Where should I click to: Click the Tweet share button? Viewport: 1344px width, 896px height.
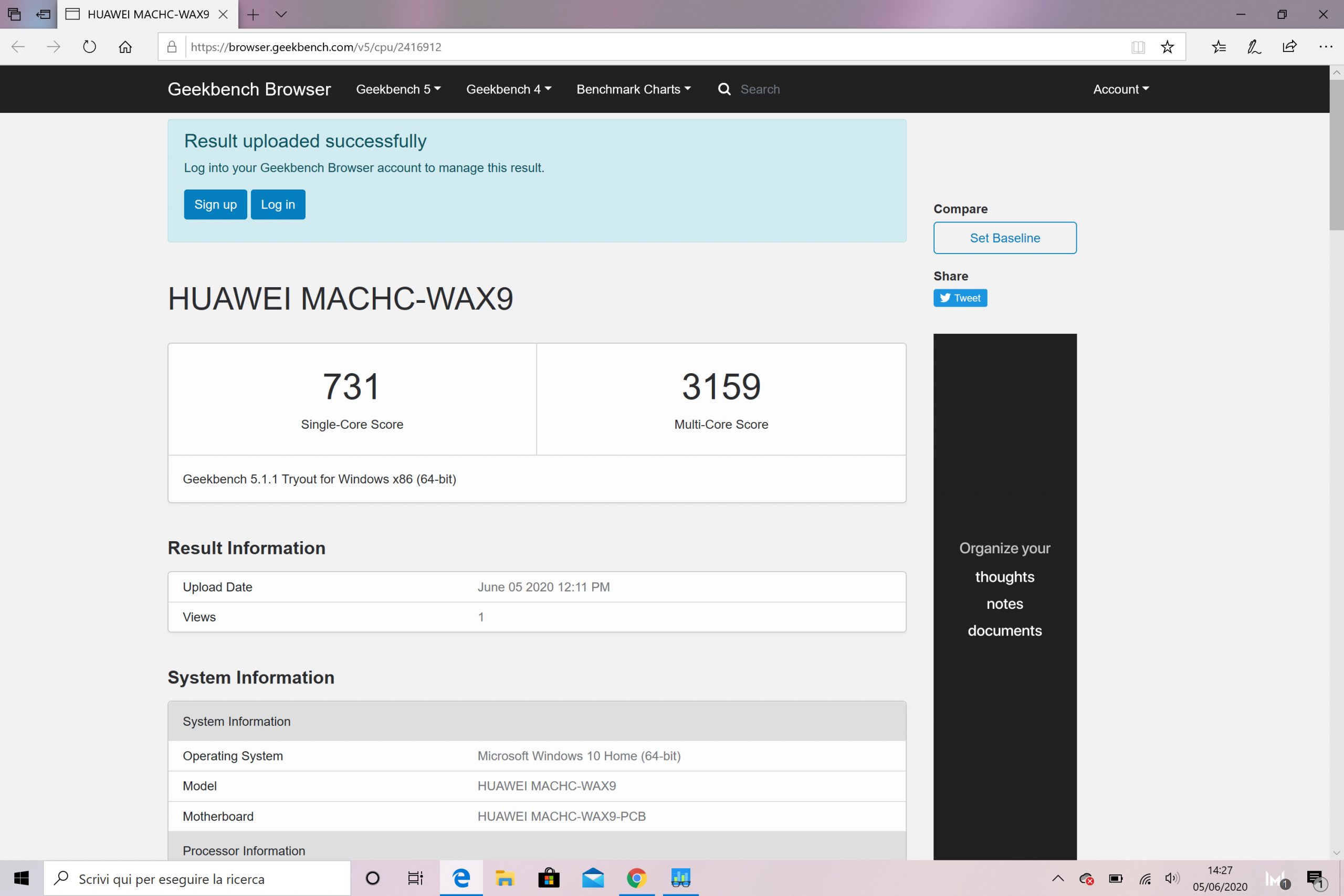pyautogui.click(x=960, y=298)
